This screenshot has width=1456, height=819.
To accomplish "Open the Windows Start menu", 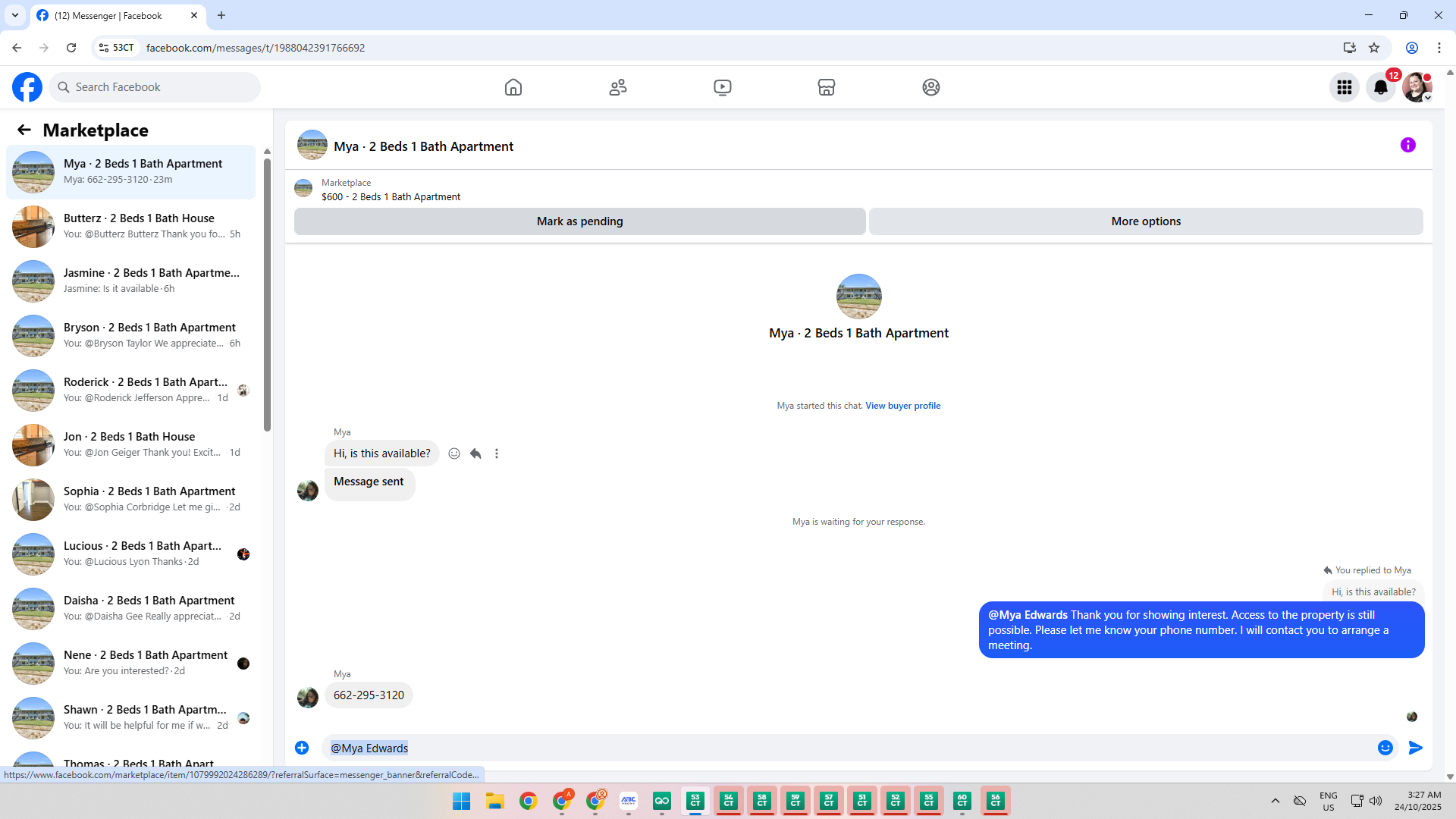I will pos(461,801).
